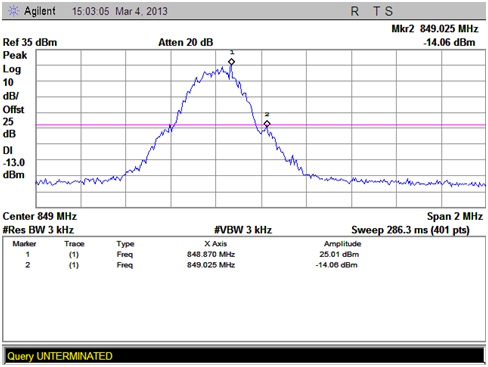
Task: Click the 'Log' scale label
Action: tap(12, 69)
